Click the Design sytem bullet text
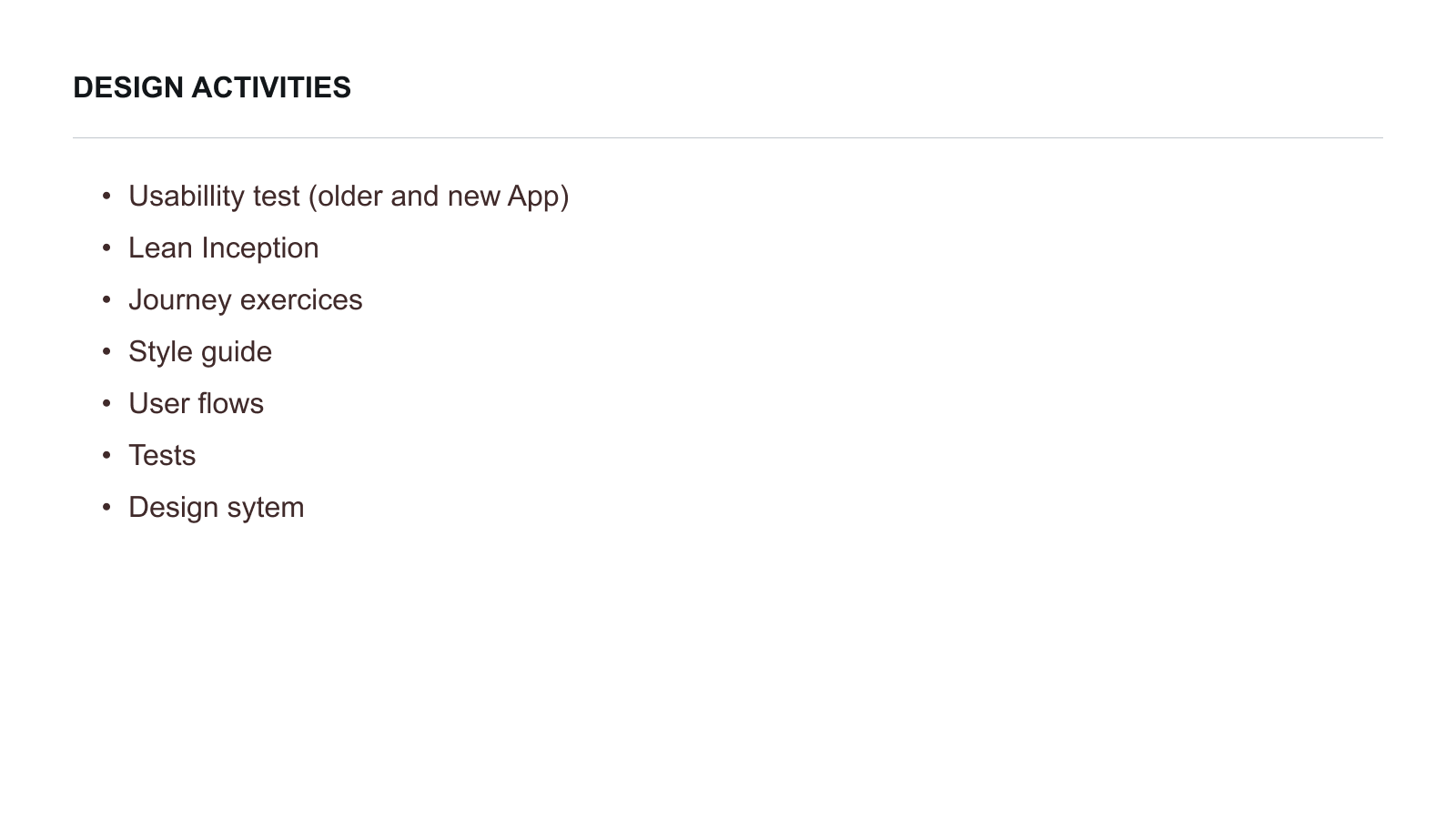Screen dimensions: 1456x819 click(x=216, y=508)
